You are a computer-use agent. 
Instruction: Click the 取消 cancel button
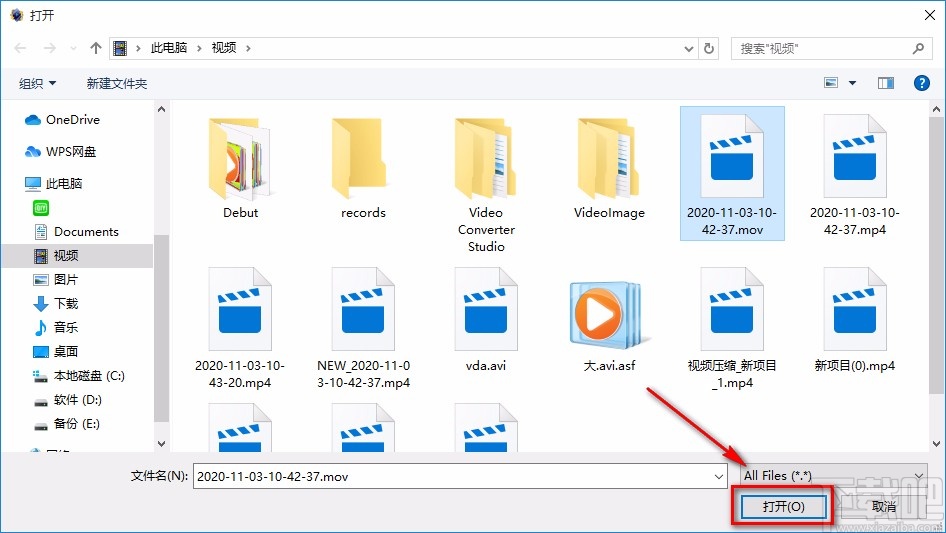tap(884, 506)
